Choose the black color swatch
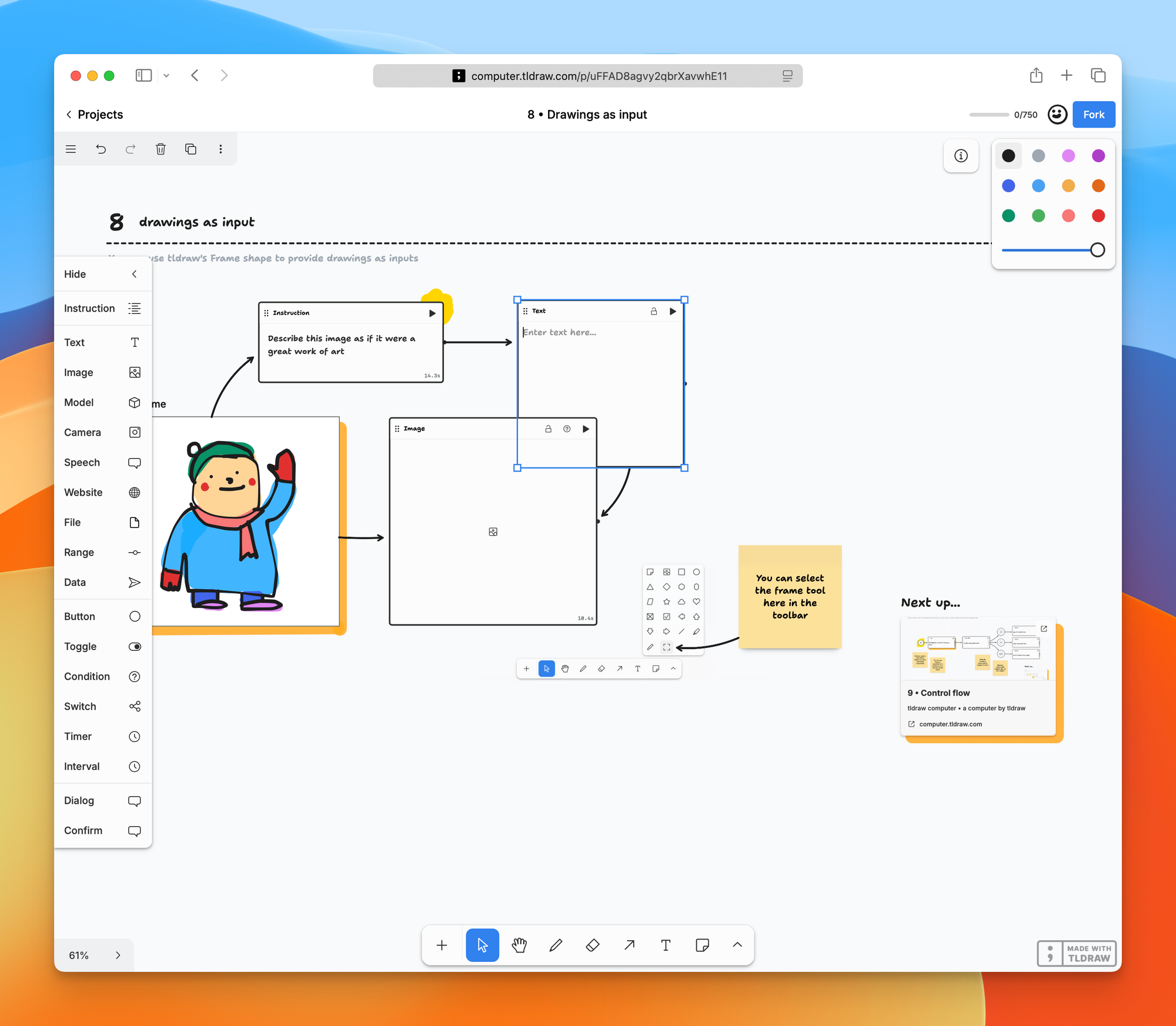Viewport: 1176px width, 1026px height. click(x=1008, y=156)
